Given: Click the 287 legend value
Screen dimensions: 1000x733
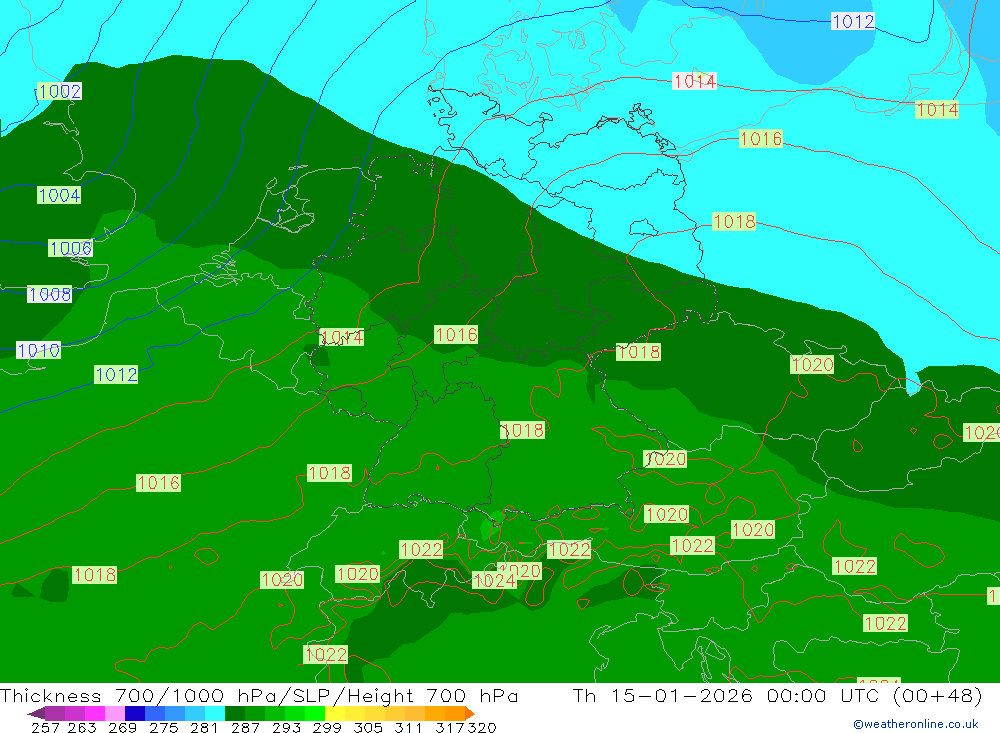Looking at the screenshot, I should click(245, 727).
